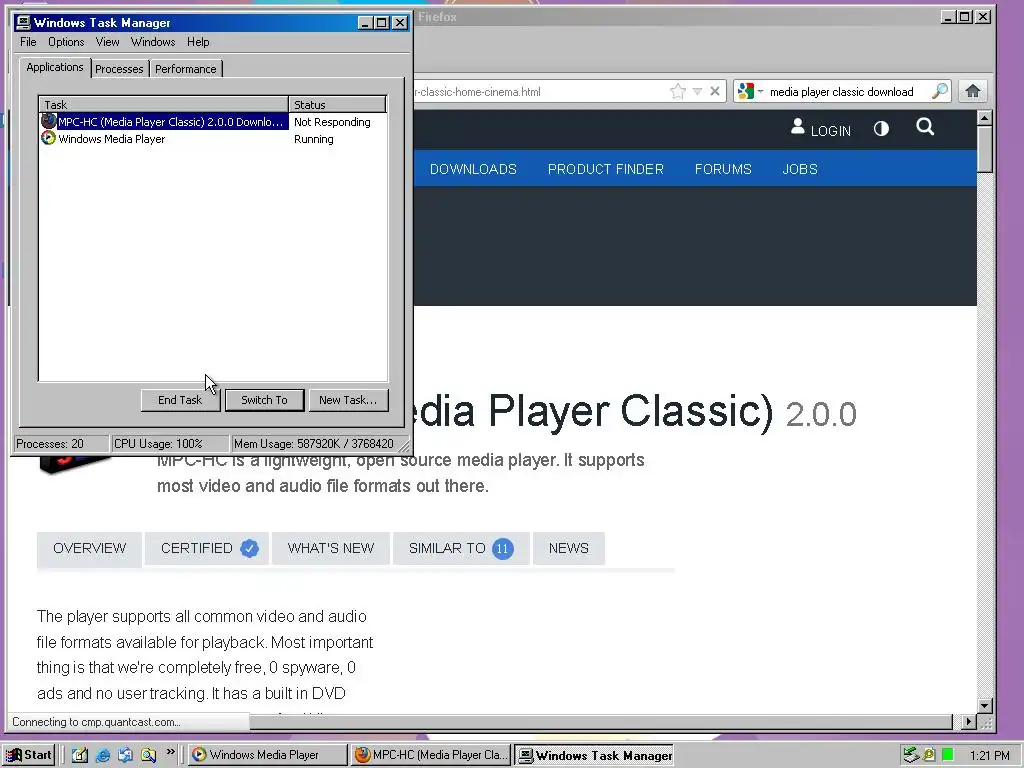
Task: Open the File menu in Task Manager
Action: coord(28,42)
